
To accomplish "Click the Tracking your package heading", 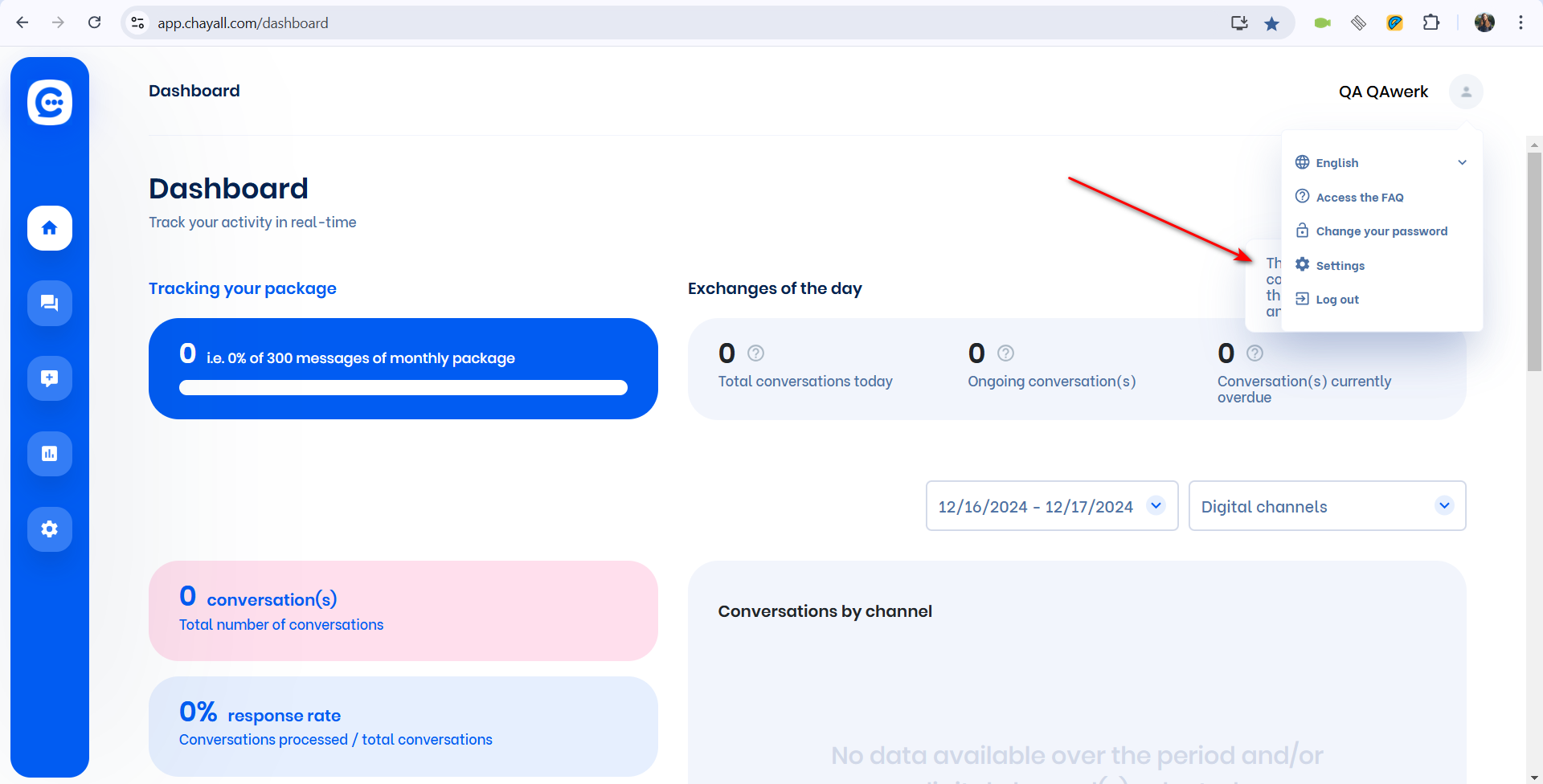I will click(243, 288).
